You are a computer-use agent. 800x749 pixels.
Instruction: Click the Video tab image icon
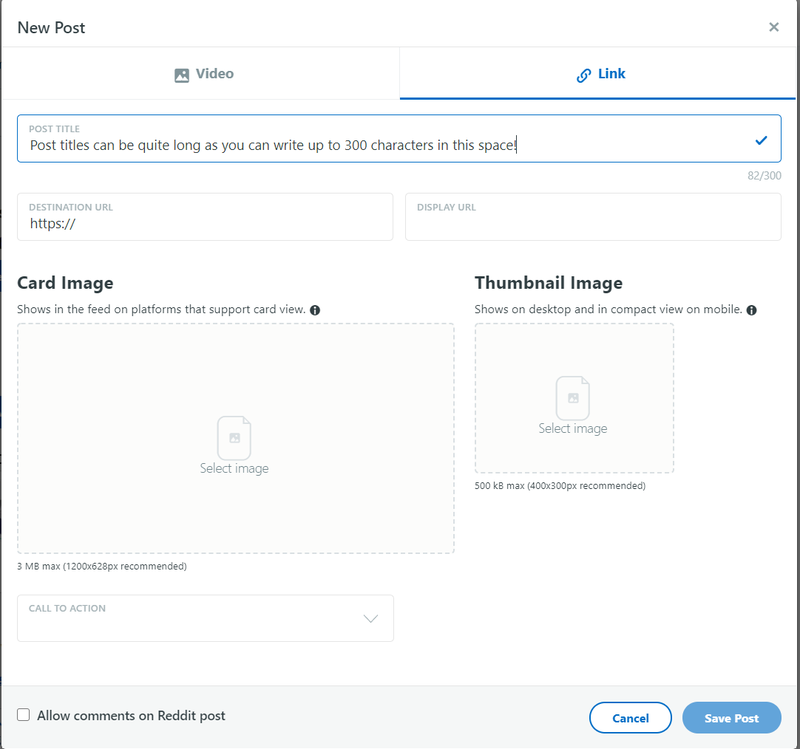182,75
